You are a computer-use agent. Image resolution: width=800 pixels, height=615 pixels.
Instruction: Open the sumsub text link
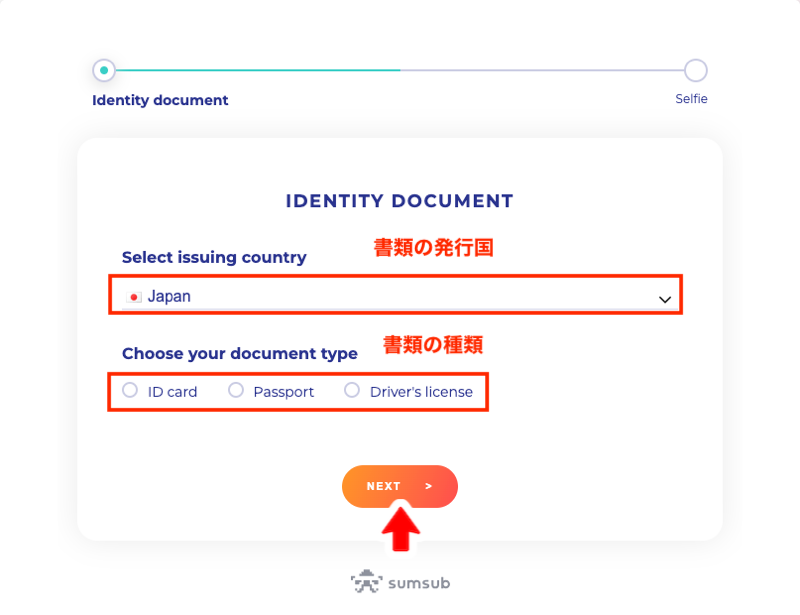(x=419, y=583)
